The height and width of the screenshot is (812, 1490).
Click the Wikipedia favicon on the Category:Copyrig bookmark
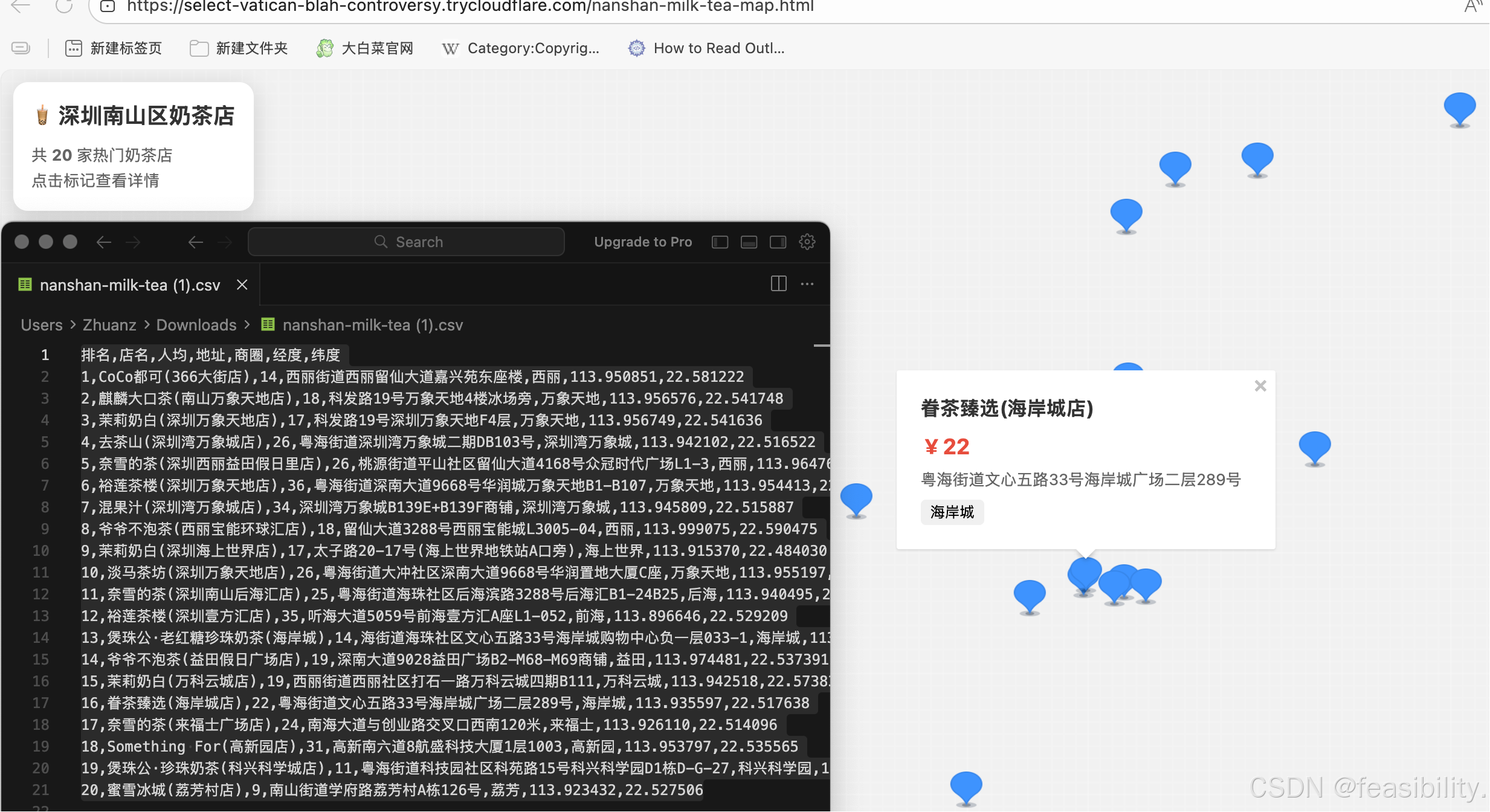point(450,48)
